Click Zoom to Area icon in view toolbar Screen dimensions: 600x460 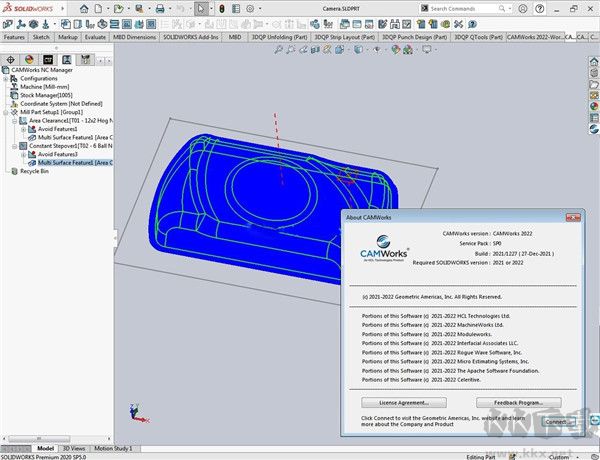click(x=291, y=49)
